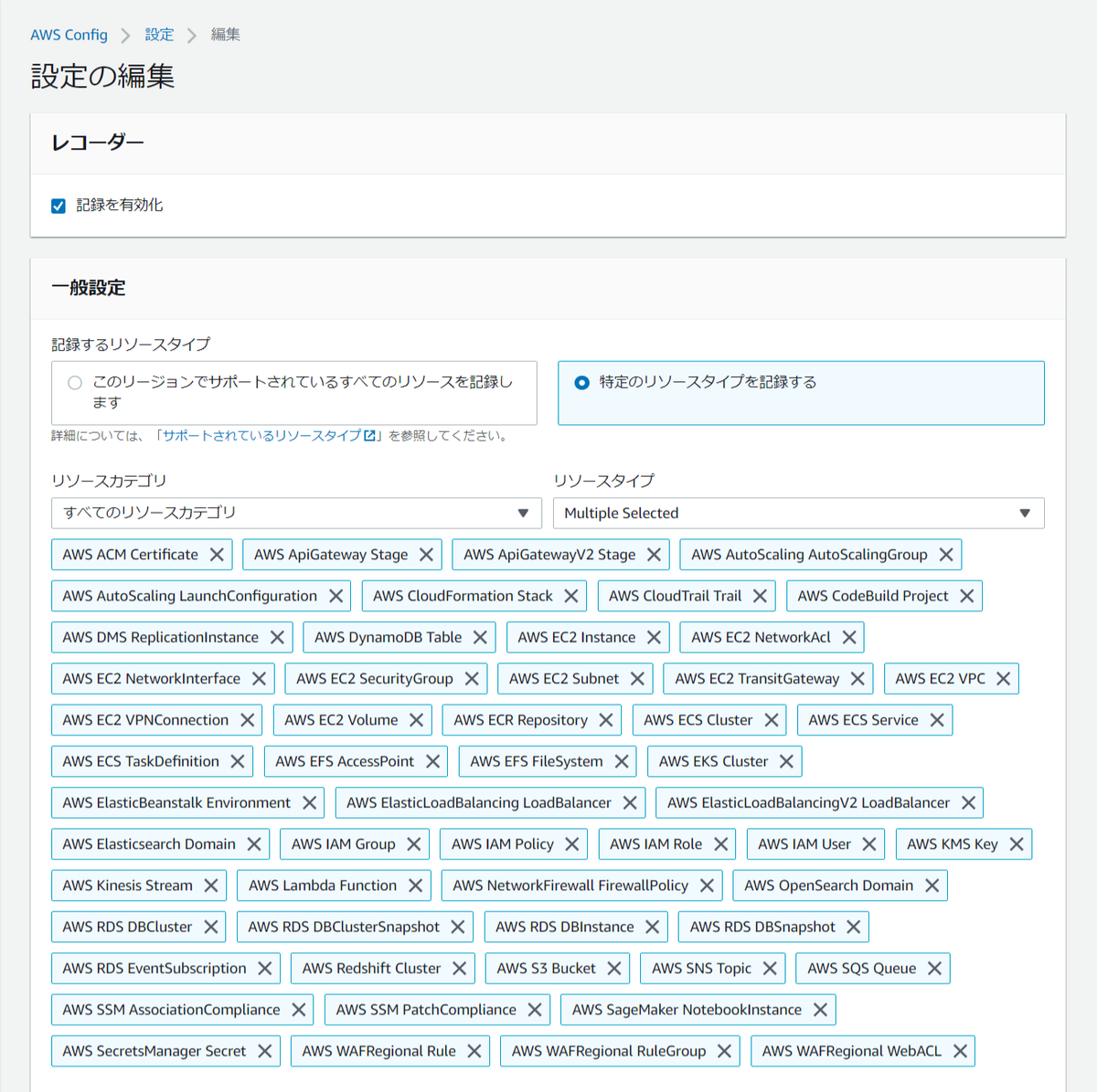This screenshot has width=1097, height=1092.
Task: Remove AWS KMS Key tag
Action: coord(1017,844)
